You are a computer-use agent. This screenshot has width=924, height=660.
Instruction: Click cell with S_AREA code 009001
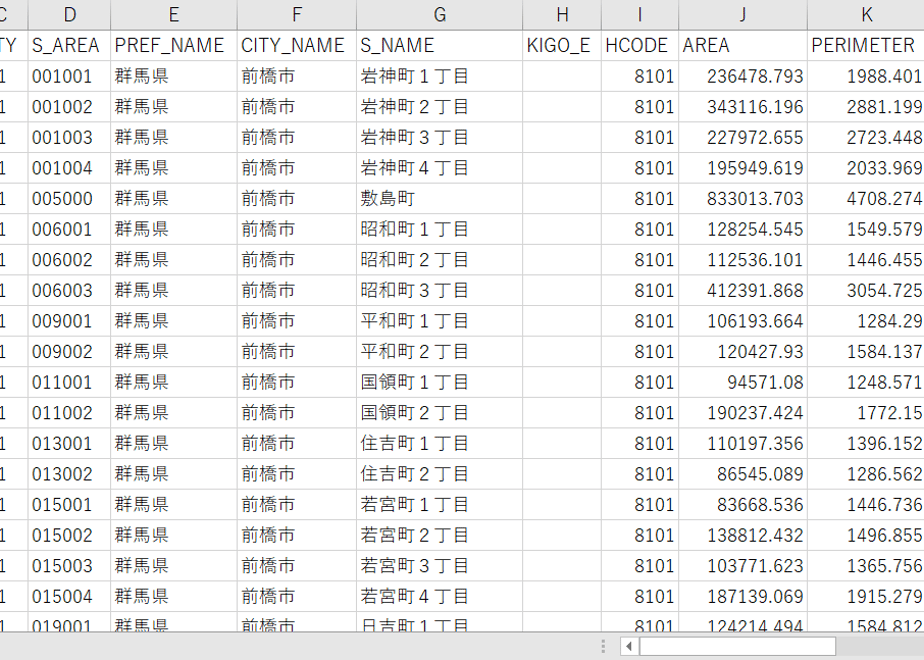(x=70, y=321)
